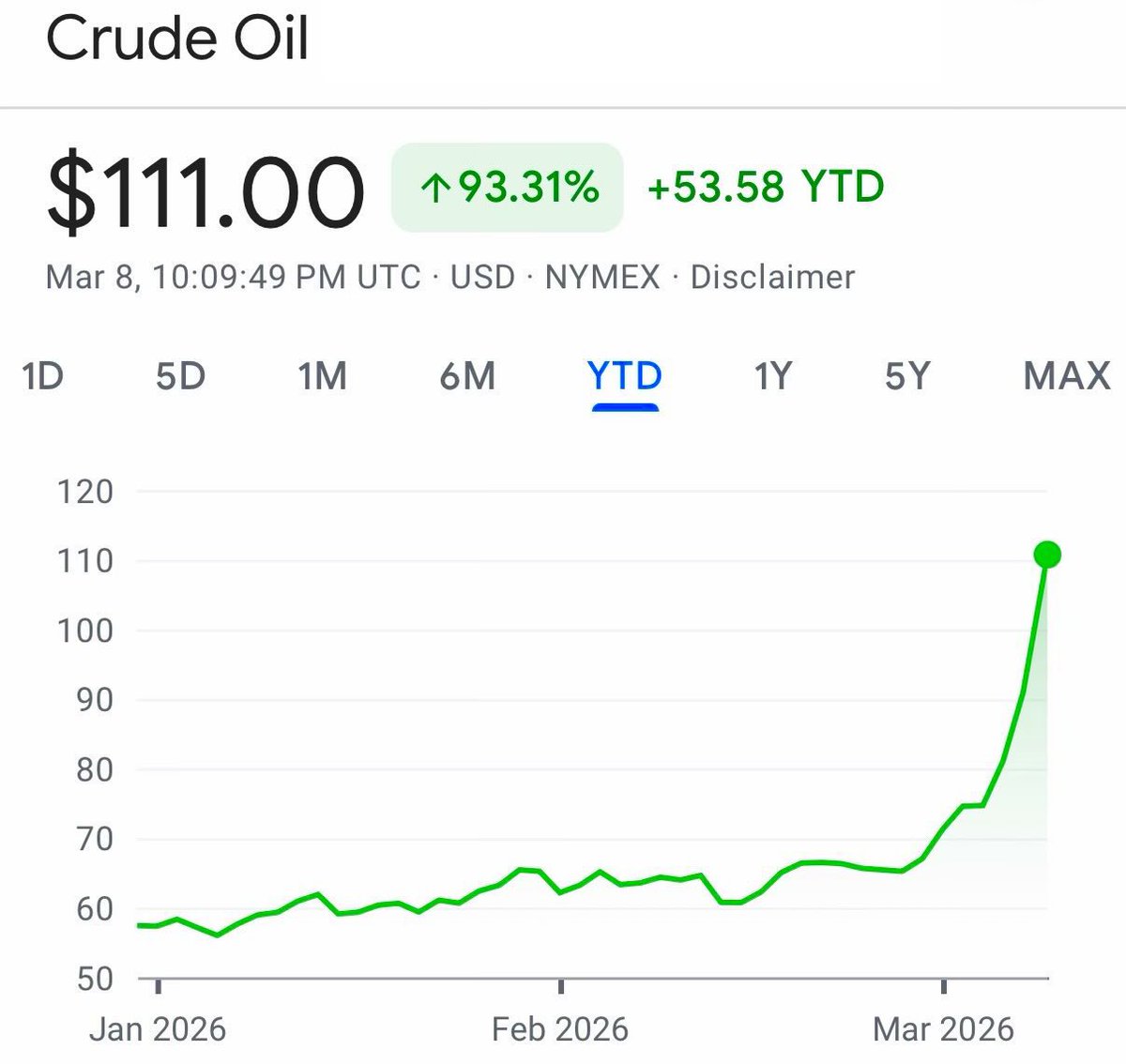
Task: Click the +53.58 YTD change text
Action: 766,187
